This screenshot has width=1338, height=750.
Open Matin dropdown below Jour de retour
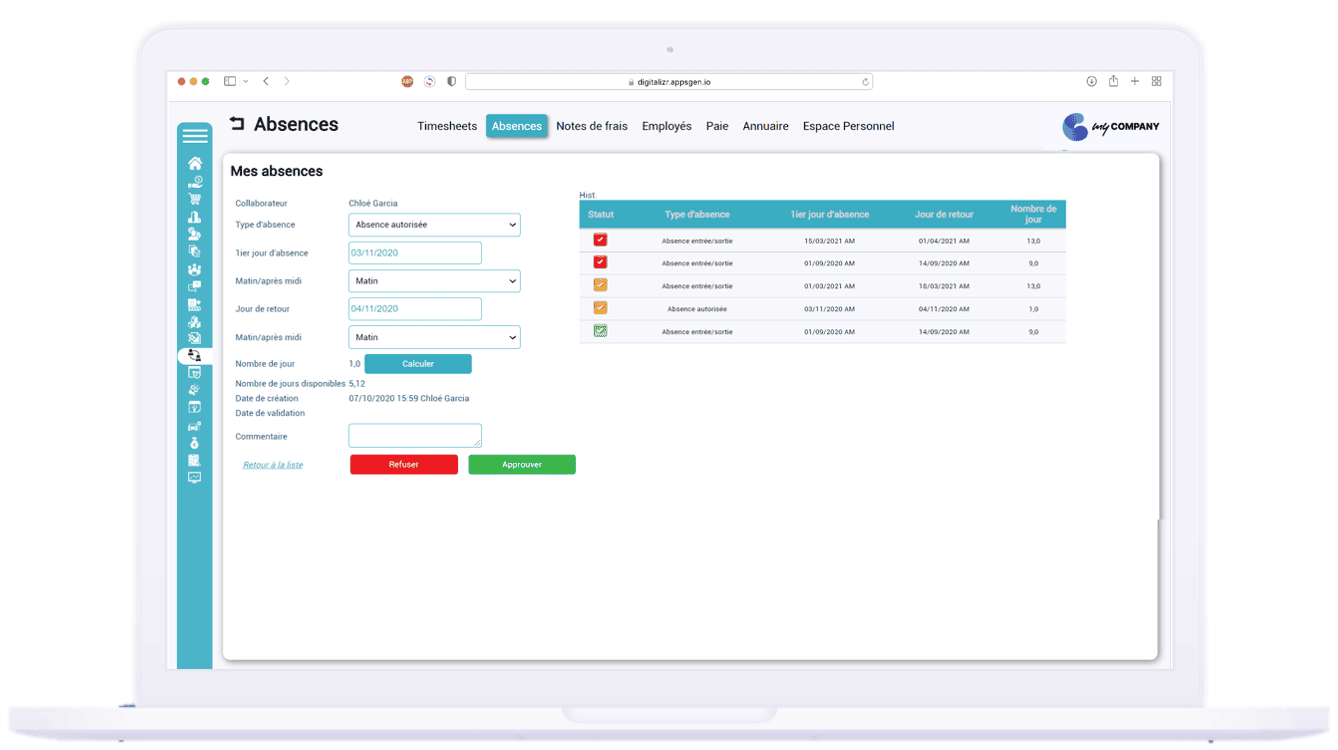pos(434,337)
